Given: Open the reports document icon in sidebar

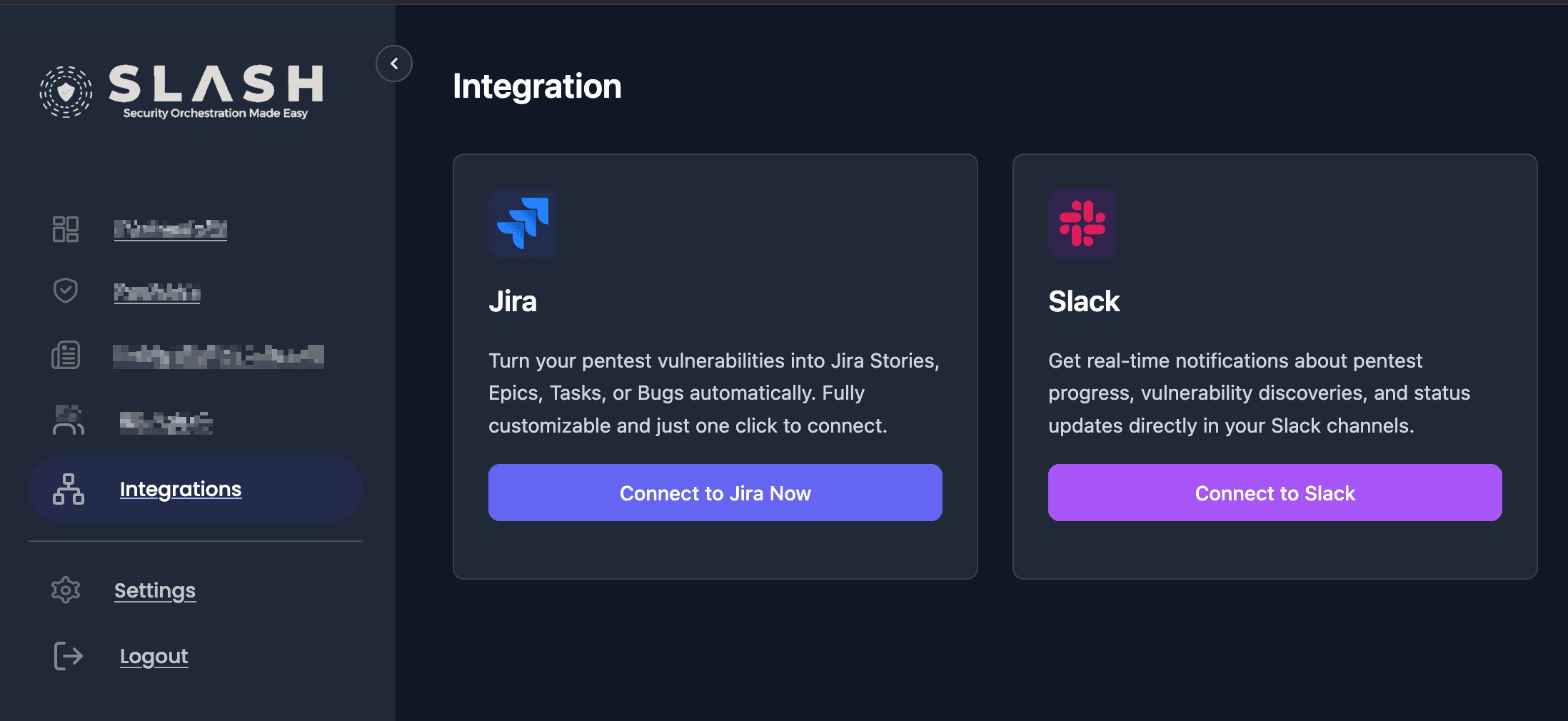Looking at the screenshot, I should [65, 355].
